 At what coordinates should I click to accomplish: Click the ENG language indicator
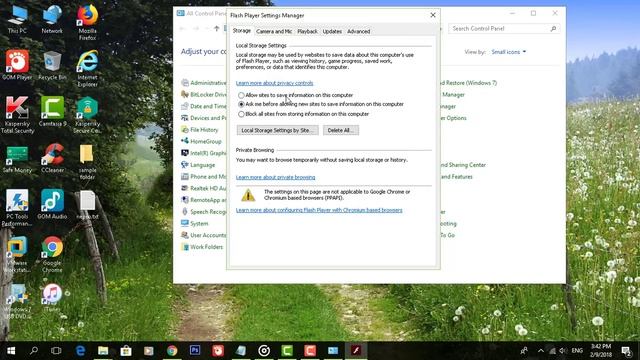tap(577, 351)
